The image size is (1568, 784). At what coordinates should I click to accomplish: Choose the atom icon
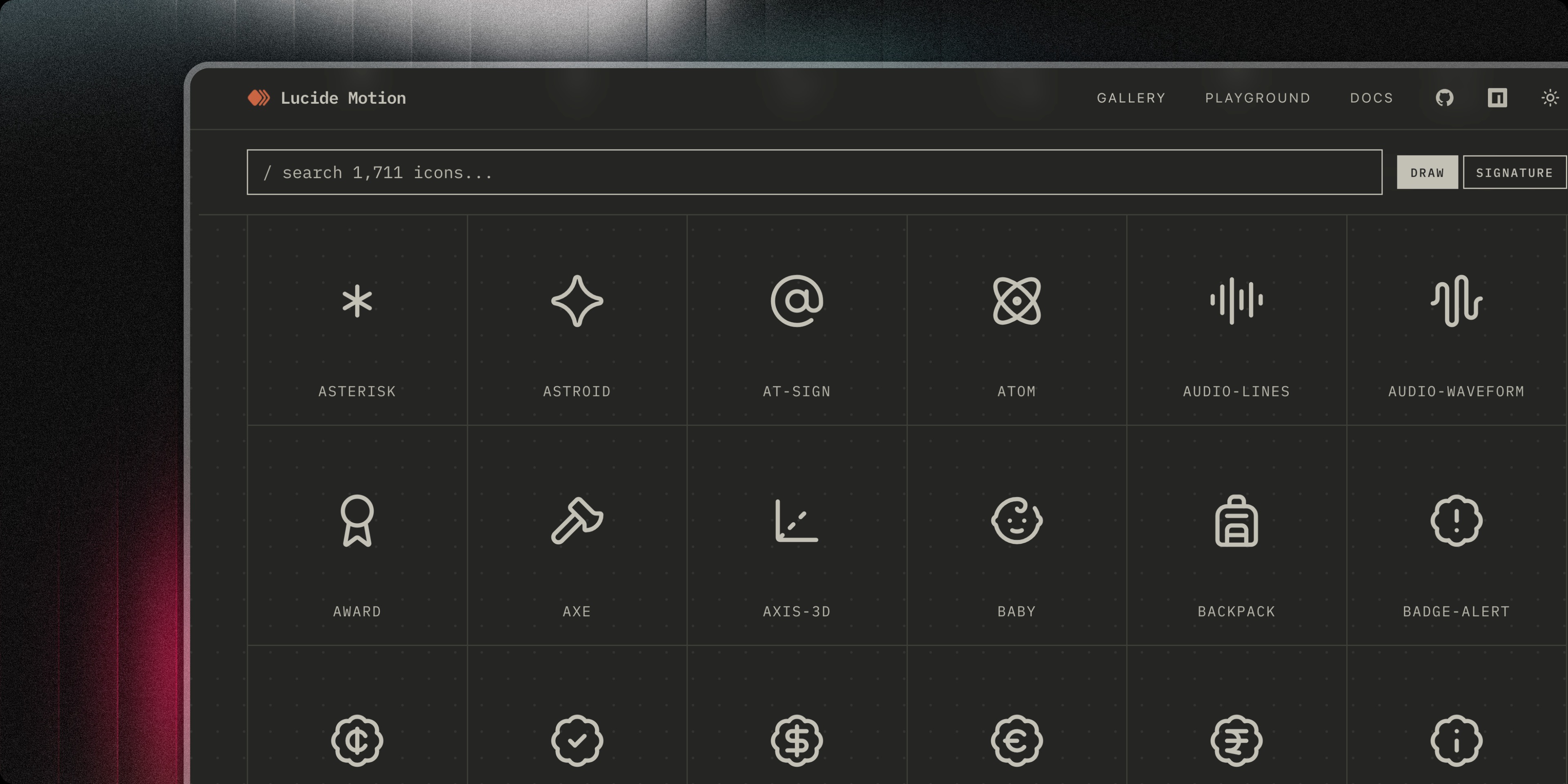1016,301
